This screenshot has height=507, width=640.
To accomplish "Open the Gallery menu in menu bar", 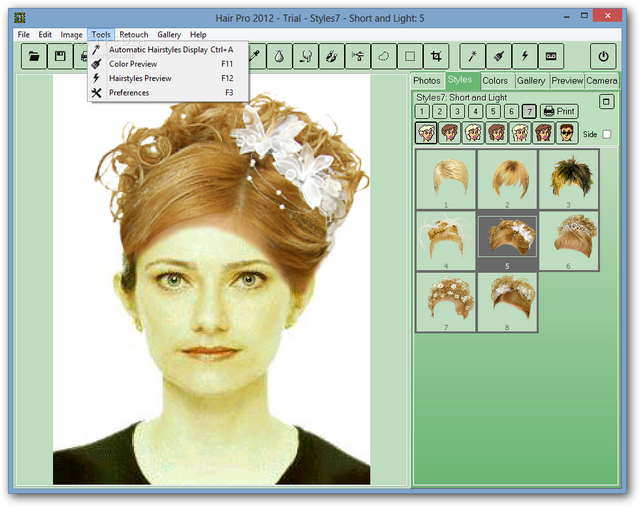I will 169,35.
